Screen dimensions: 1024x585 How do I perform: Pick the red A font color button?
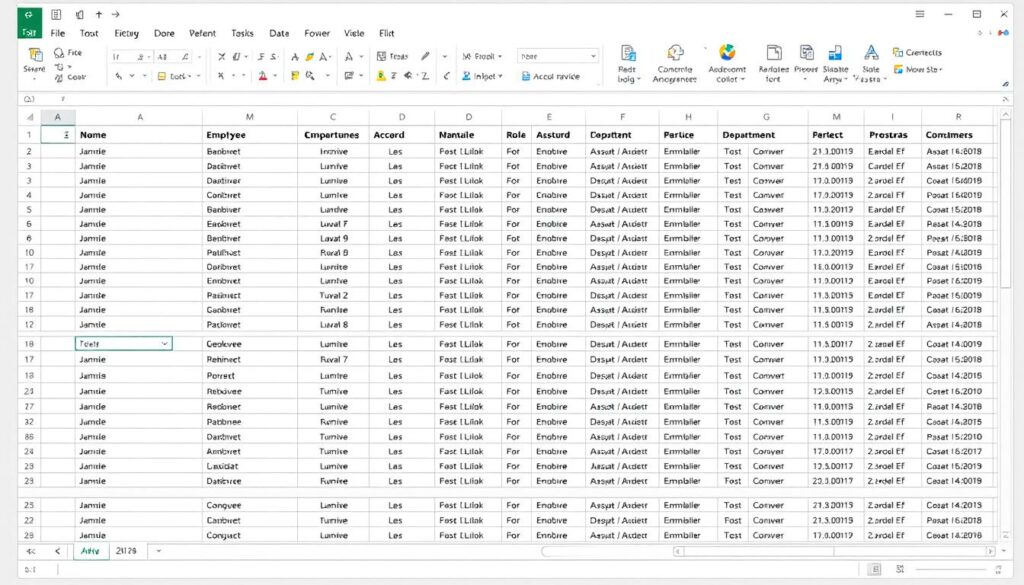(263, 76)
